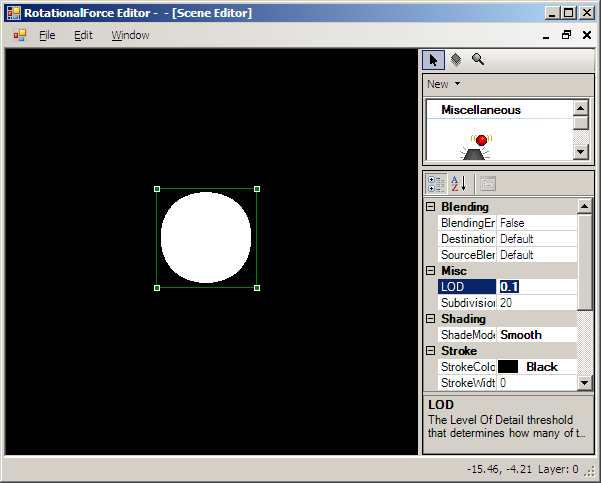Collapse the Shading category
The width and height of the screenshot is (601, 483).
431,319
